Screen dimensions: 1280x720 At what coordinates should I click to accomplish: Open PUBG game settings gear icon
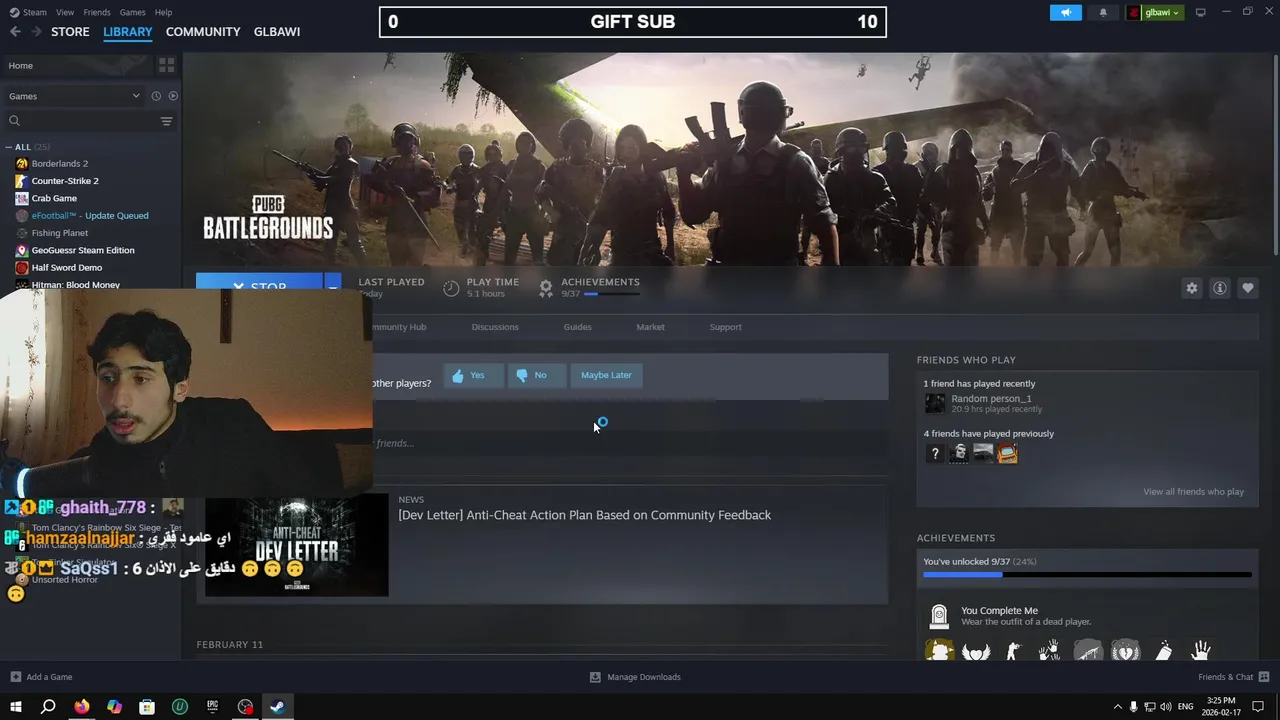(x=1191, y=288)
